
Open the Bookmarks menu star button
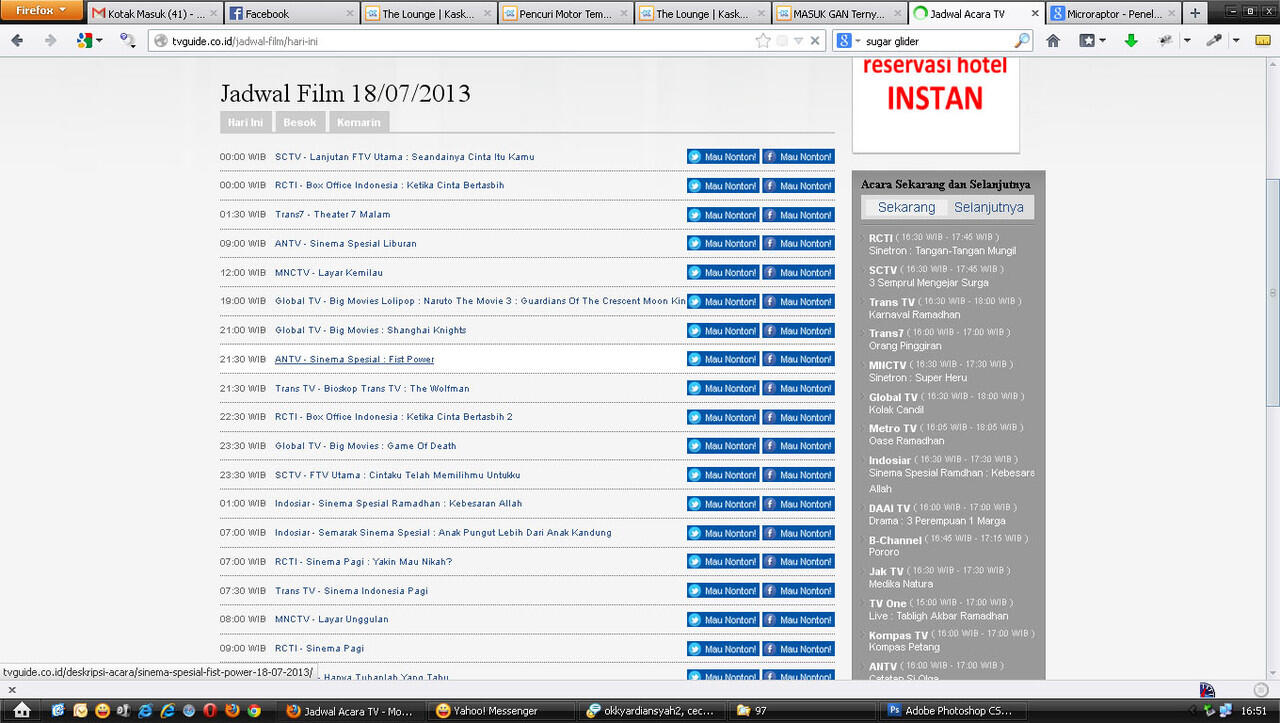1091,41
